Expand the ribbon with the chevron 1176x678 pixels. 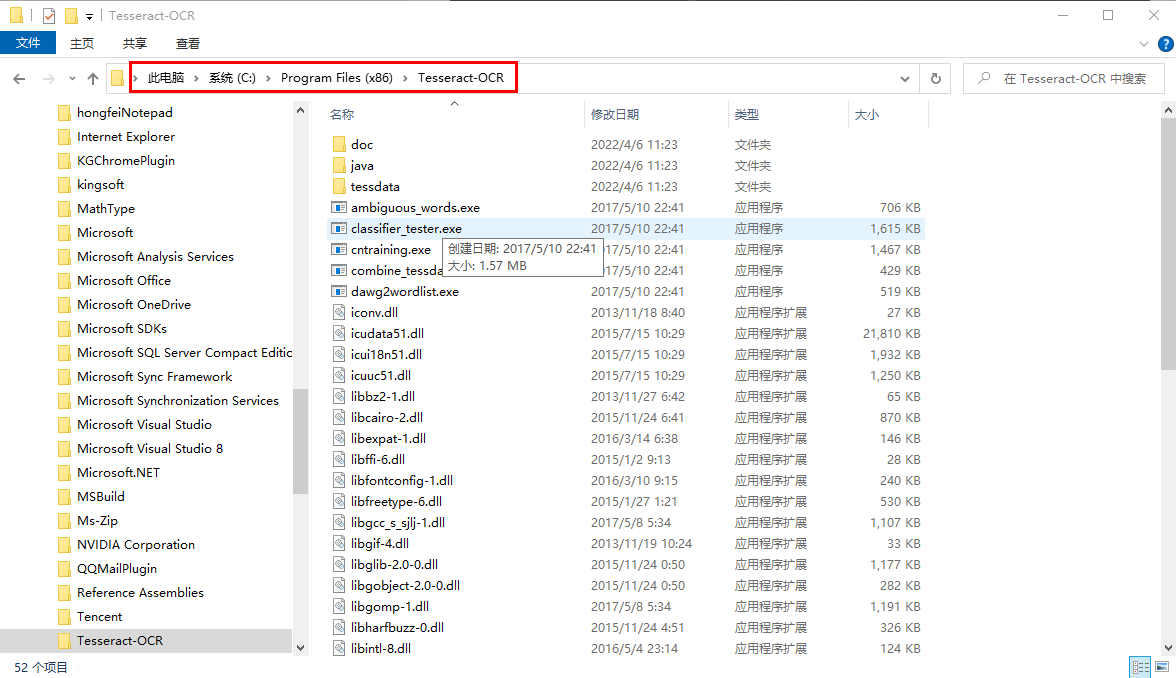1144,44
